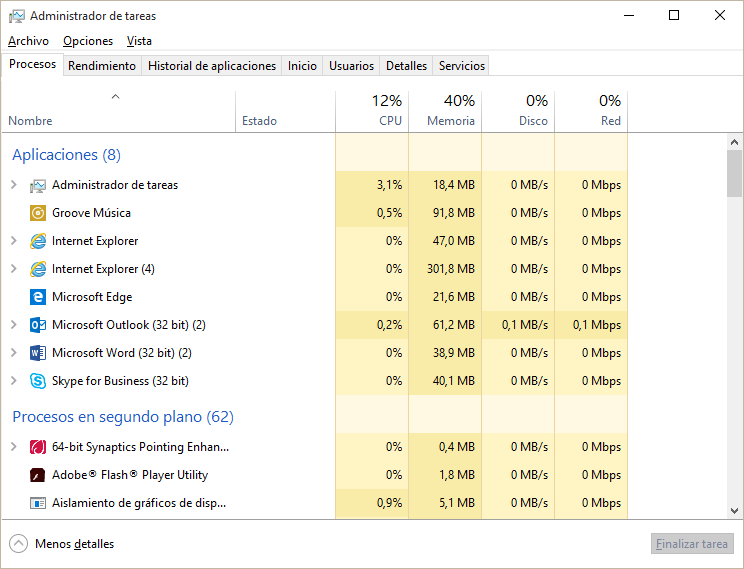The image size is (744, 569).
Task: Click the 0,1 Mbps network value
Action: point(597,325)
